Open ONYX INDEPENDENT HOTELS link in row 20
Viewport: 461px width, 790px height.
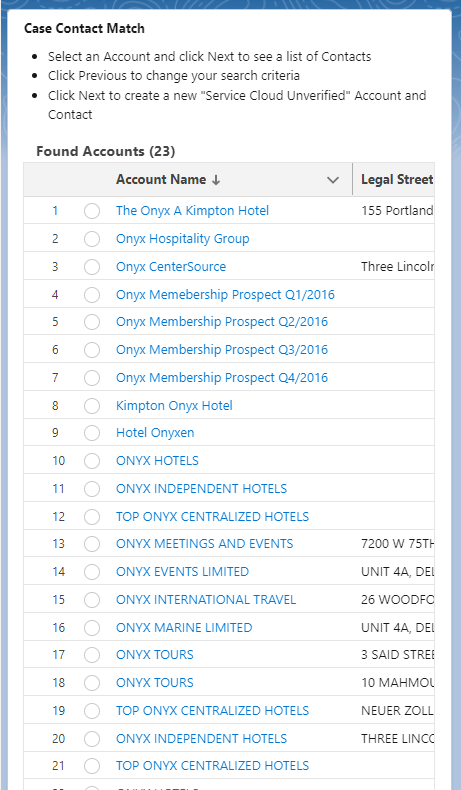[x=202, y=739]
